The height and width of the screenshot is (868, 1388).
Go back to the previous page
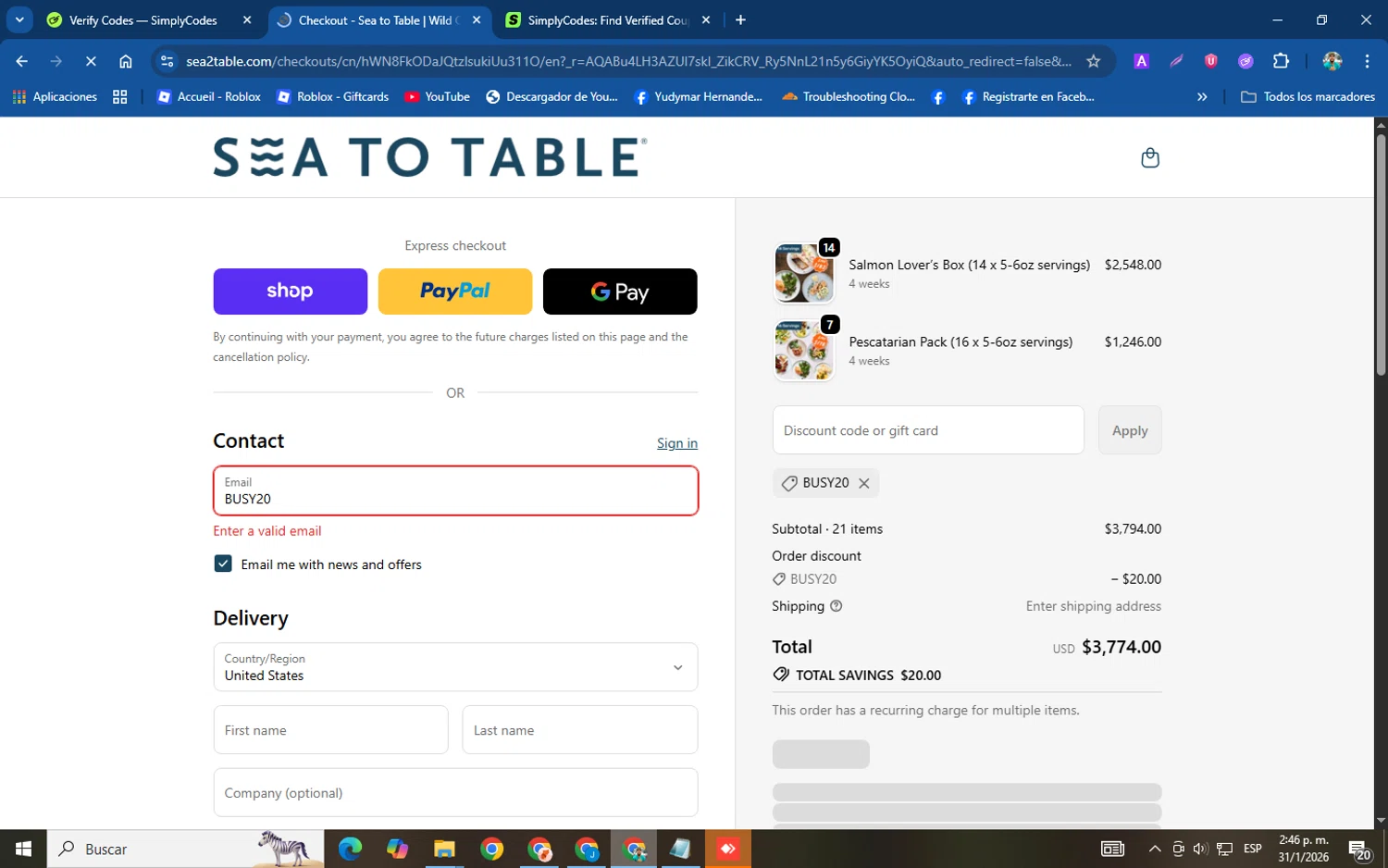22,61
